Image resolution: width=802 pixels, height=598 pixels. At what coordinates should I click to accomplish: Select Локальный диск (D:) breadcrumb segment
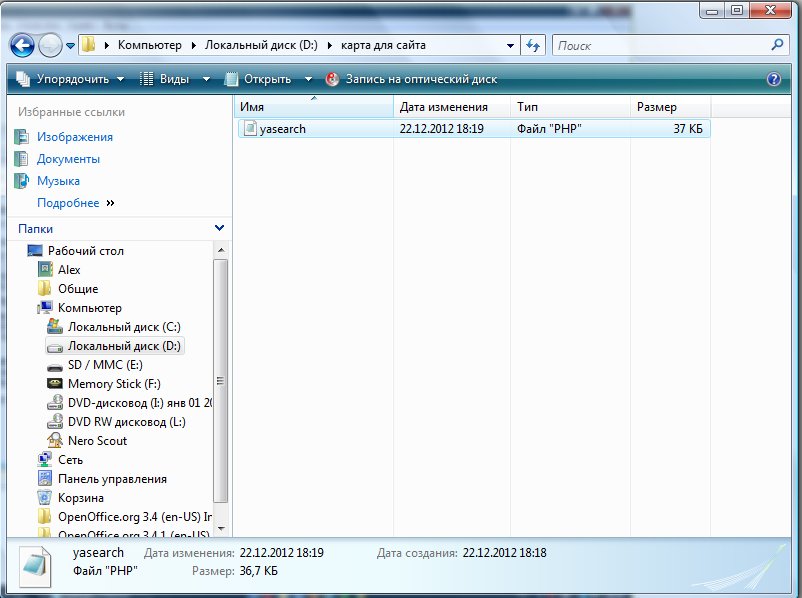tap(261, 45)
